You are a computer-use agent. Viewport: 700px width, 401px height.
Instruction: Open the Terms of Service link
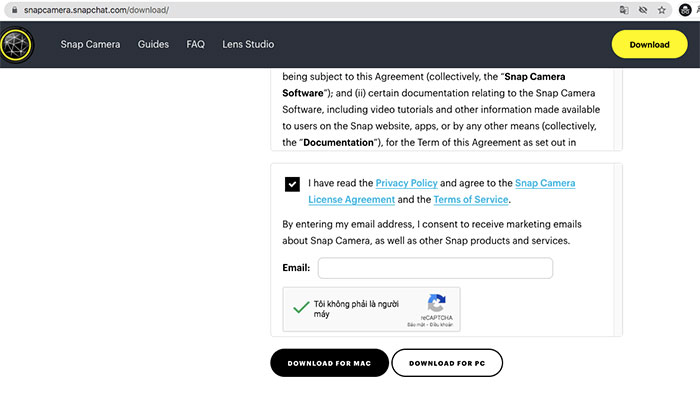(x=471, y=200)
